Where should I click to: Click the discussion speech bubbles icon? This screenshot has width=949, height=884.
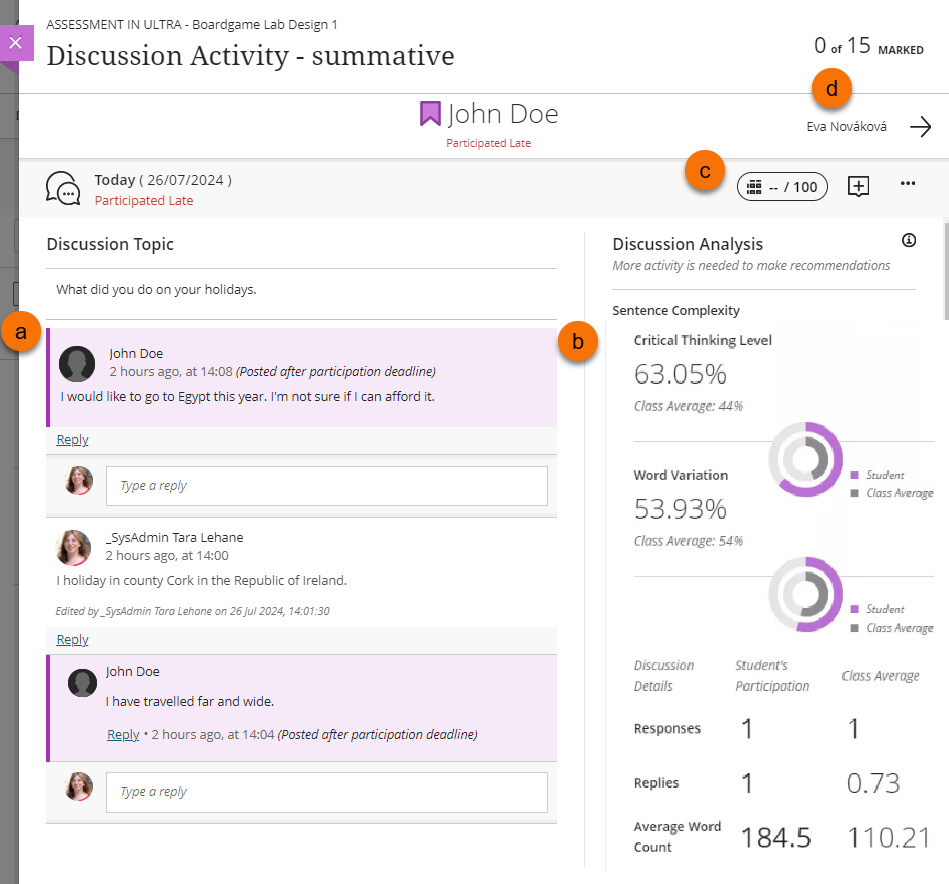(x=64, y=188)
